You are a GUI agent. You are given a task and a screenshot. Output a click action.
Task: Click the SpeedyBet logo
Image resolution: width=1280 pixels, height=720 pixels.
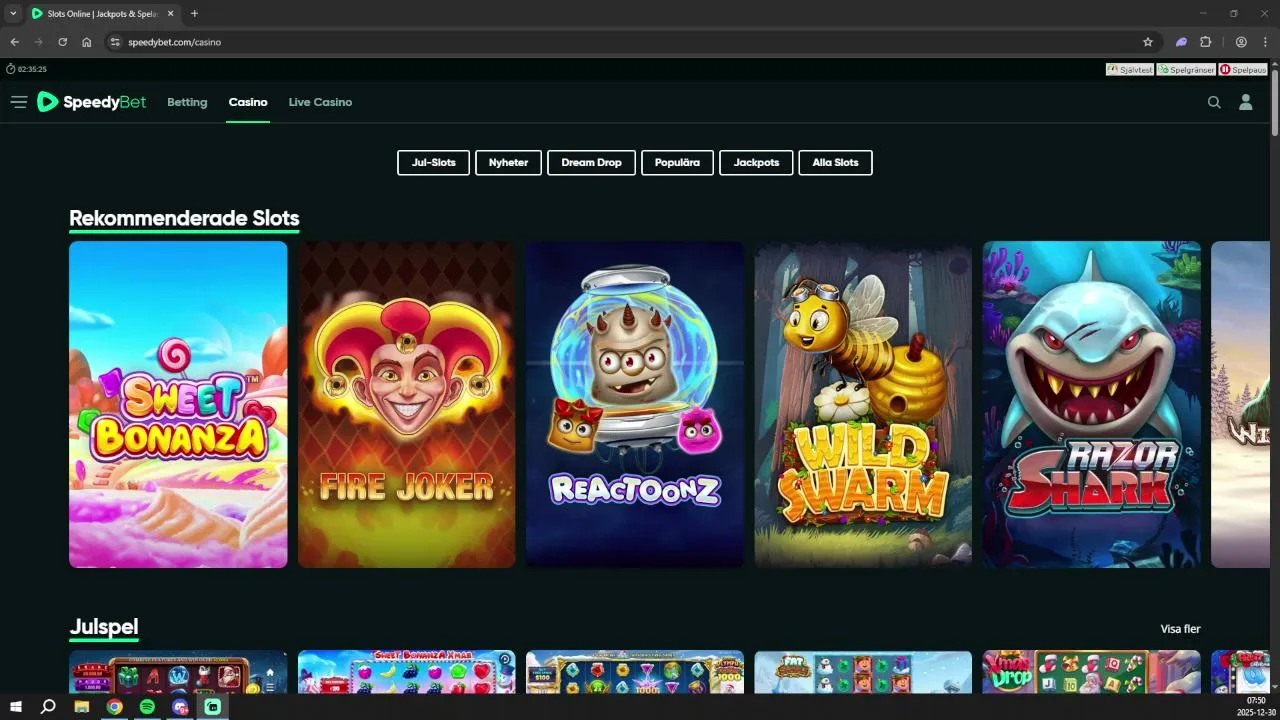pyautogui.click(x=92, y=102)
